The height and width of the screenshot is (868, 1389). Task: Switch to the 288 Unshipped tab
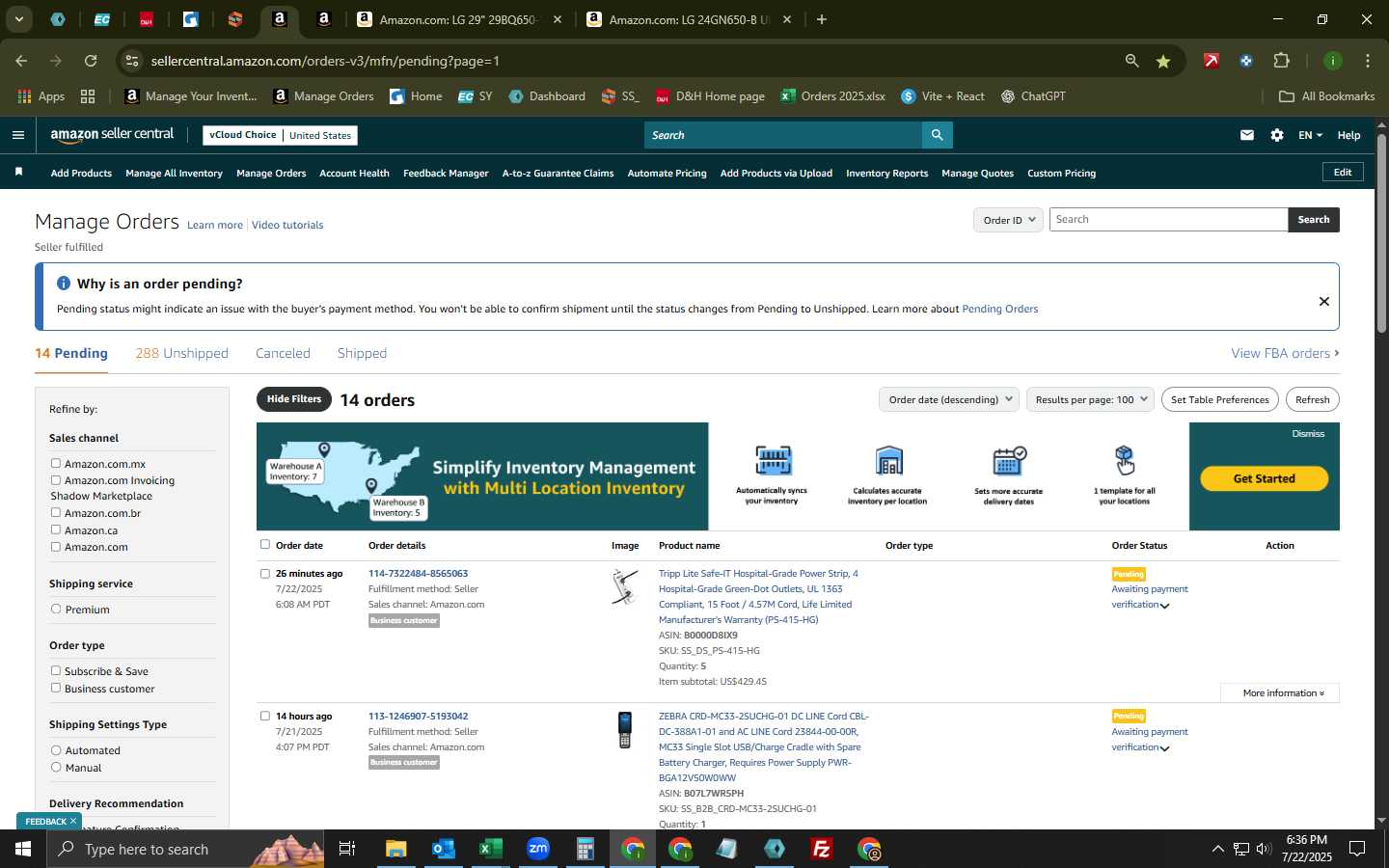[181, 353]
